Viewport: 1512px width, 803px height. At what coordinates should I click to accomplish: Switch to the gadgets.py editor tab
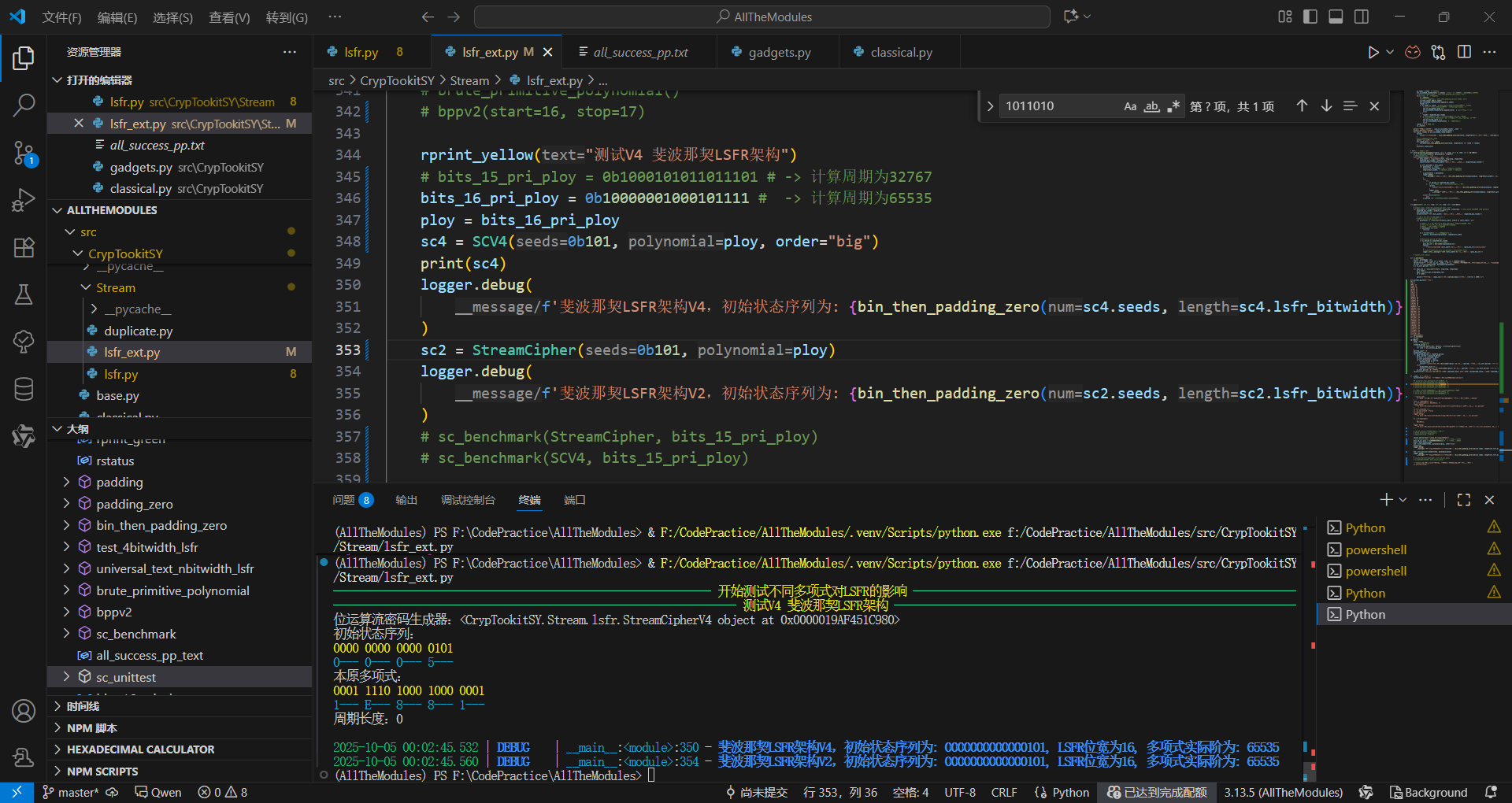click(x=779, y=53)
